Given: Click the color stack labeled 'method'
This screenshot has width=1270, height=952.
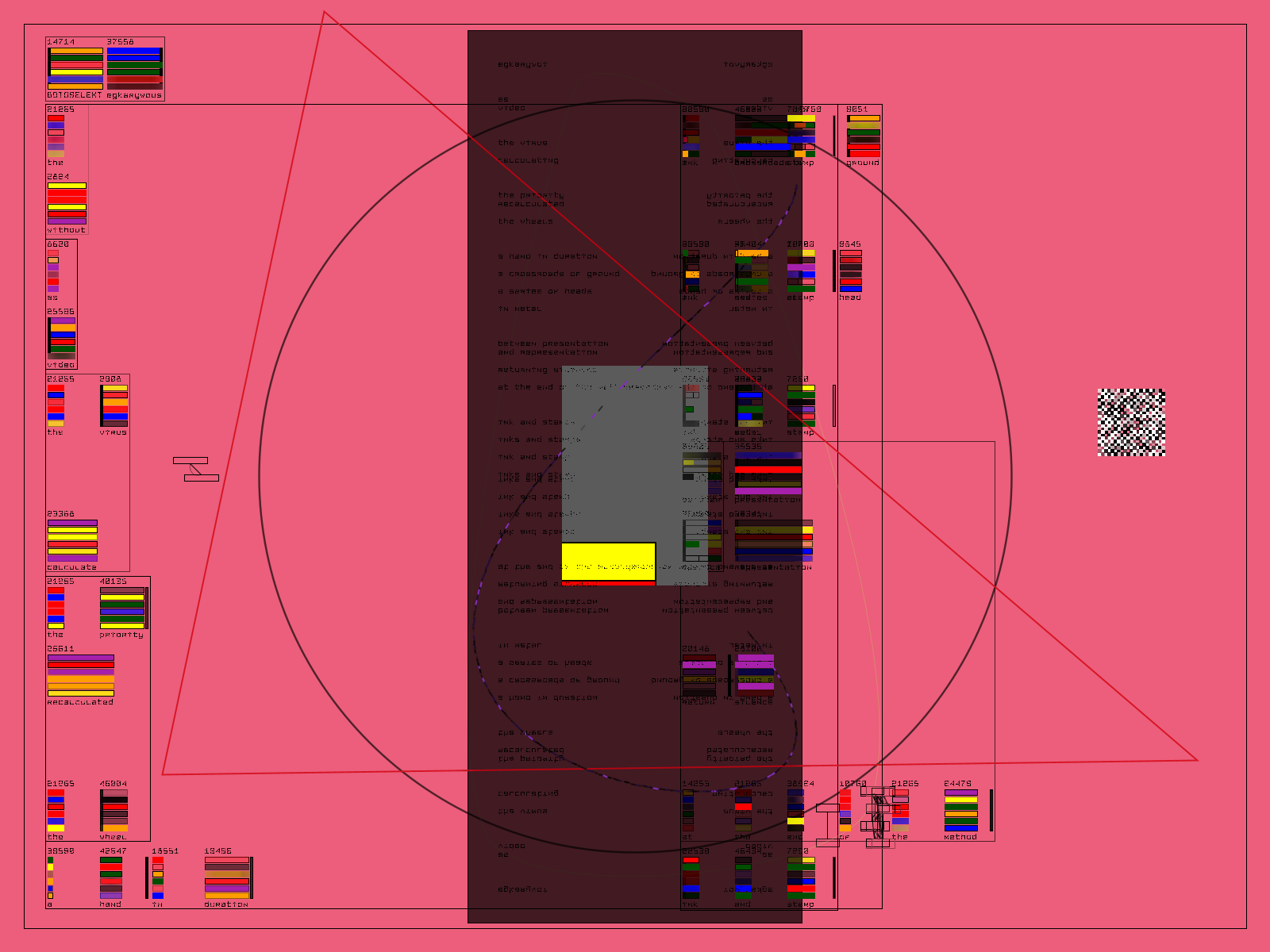Looking at the screenshot, I should pyautogui.click(x=961, y=810).
